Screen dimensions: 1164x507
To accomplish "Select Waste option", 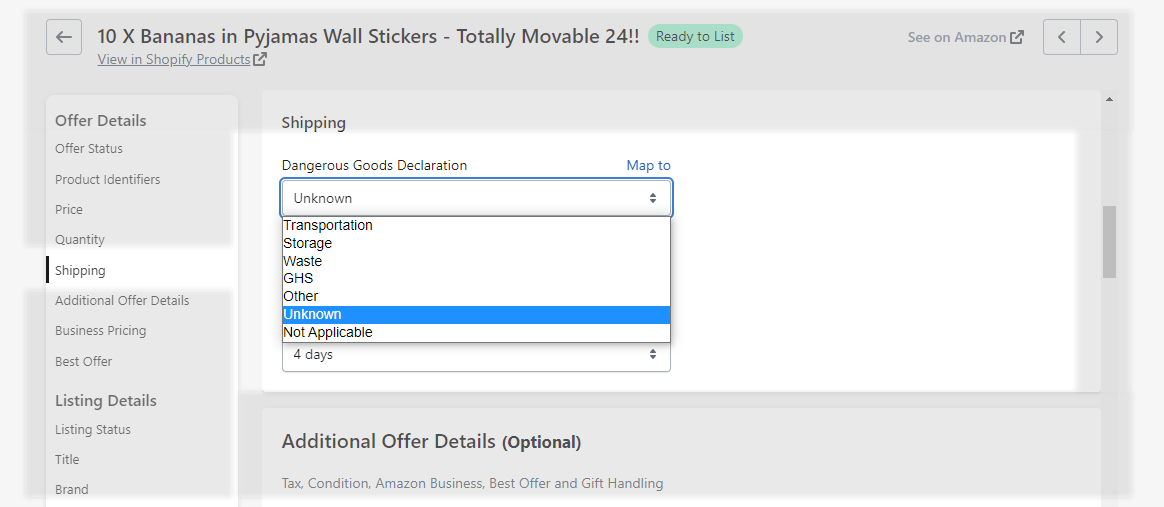I will click(476, 261).
